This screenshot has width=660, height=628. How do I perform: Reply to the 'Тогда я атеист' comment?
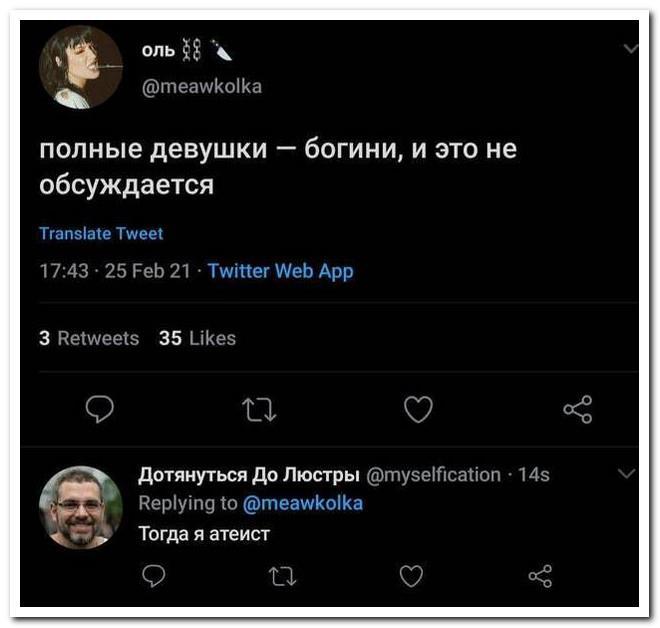pos(154,575)
